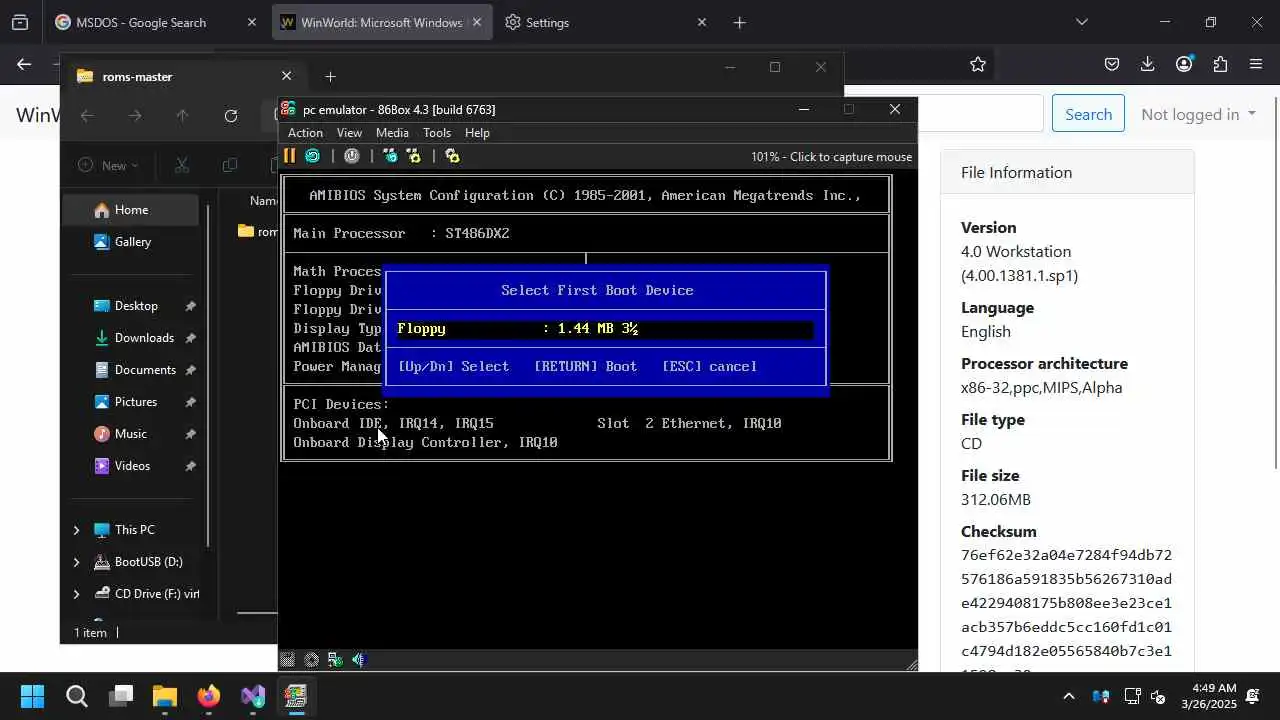Open 86Box settings from the toolbar gear icon
Screen dimensions: 1280x720
[x=452, y=156]
